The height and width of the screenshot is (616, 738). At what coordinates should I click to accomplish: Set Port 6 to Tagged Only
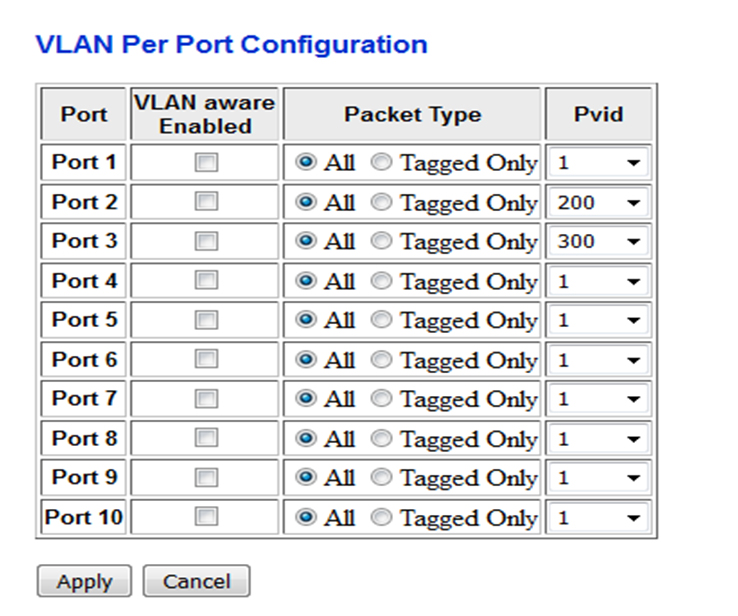point(382,360)
